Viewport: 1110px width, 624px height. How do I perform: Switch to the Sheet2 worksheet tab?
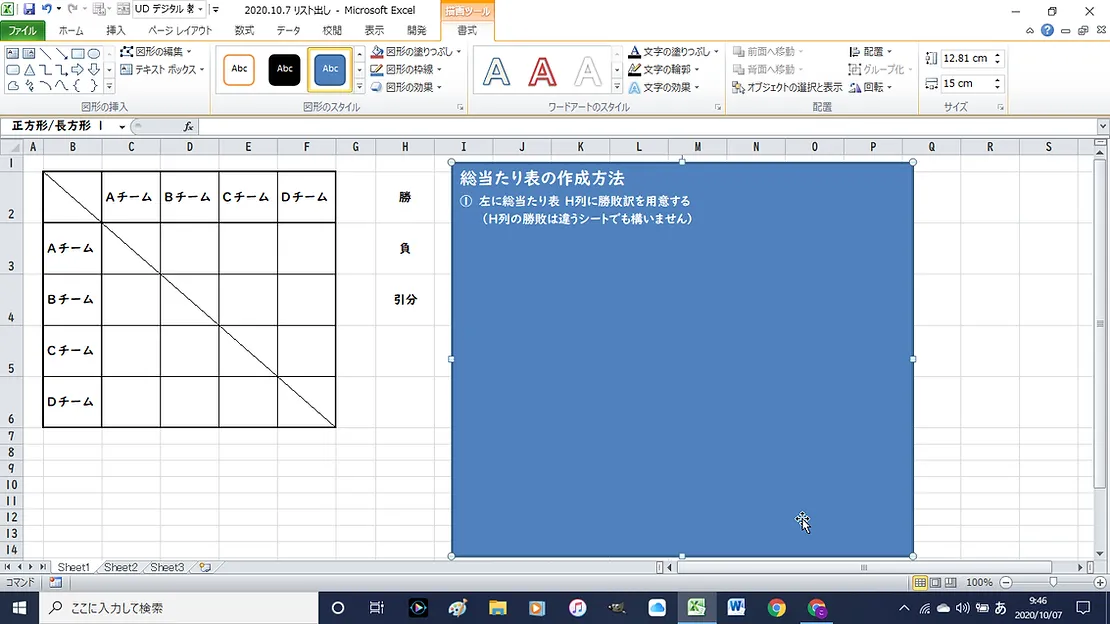point(120,567)
